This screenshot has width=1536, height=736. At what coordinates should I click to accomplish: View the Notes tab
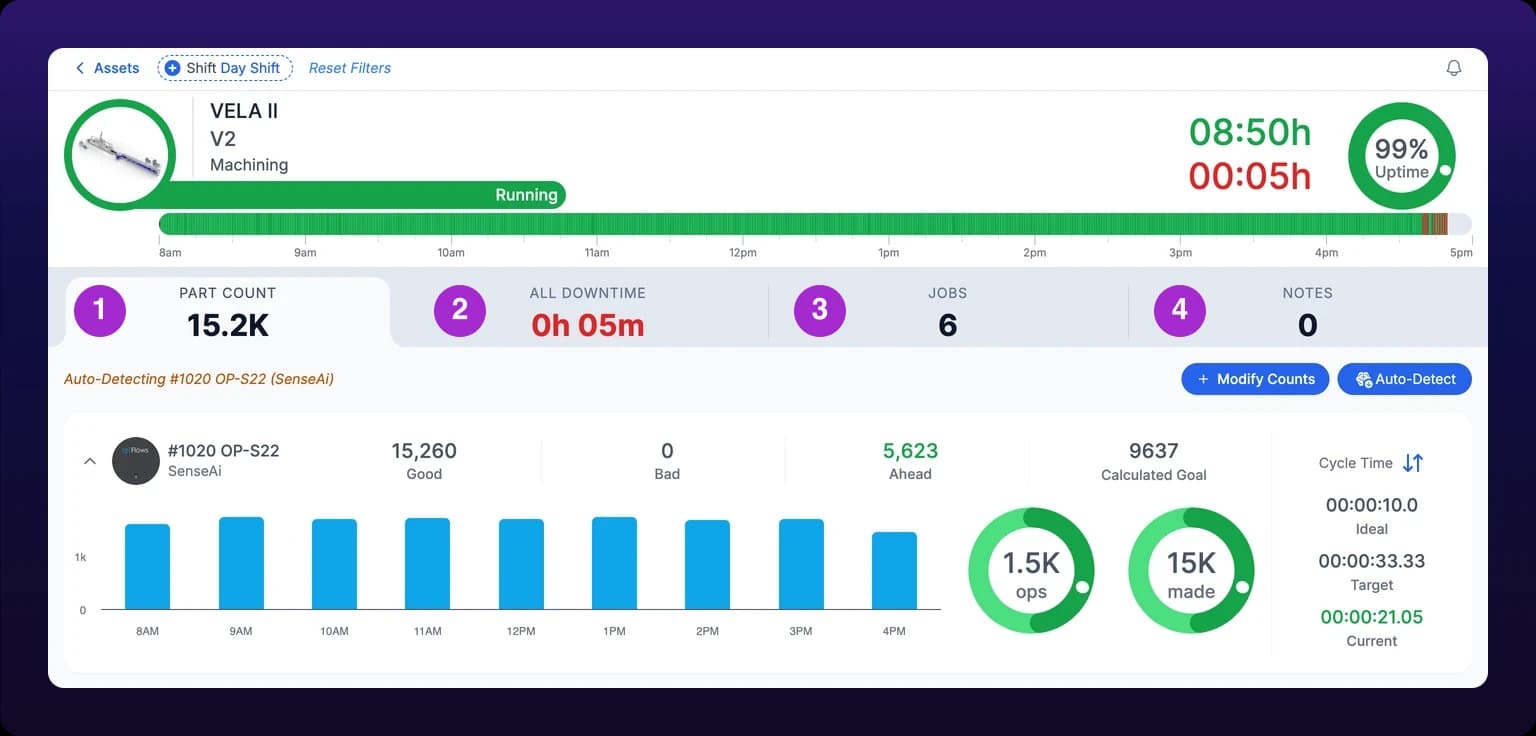click(x=1308, y=312)
